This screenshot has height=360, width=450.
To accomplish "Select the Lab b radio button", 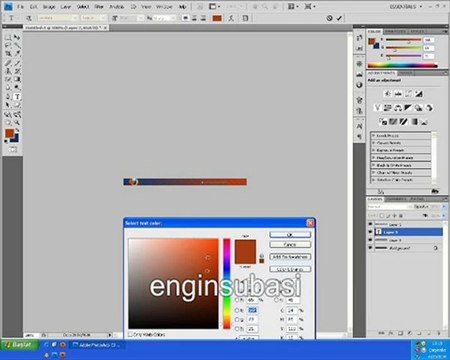I will [276, 301].
